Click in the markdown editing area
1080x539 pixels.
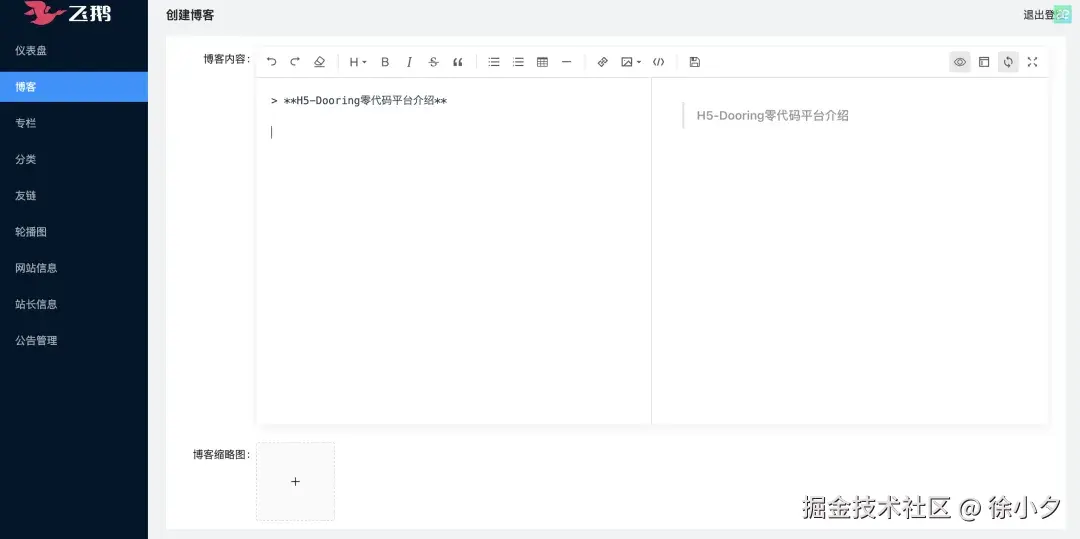pos(453,251)
